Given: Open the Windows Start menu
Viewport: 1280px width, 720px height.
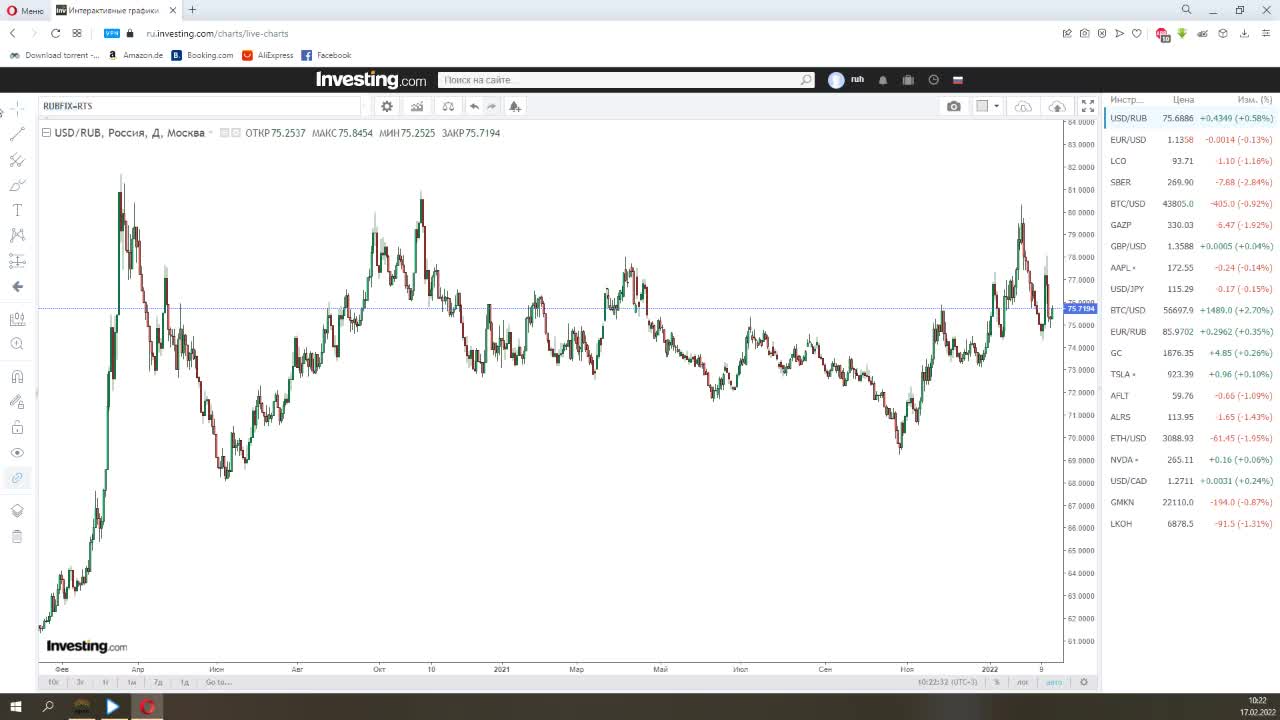Looking at the screenshot, I should [x=16, y=706].
